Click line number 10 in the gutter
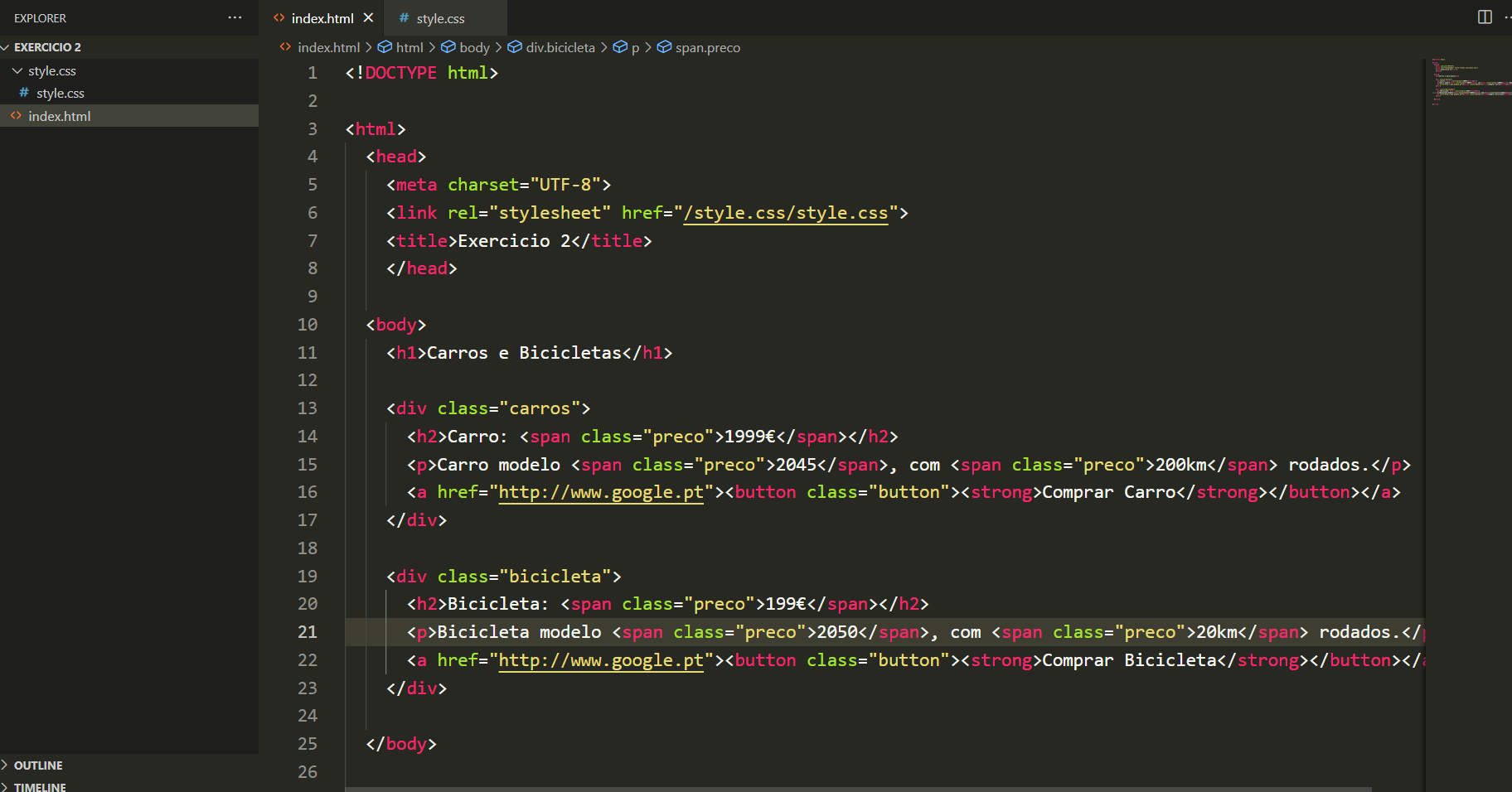 click(x=307, y=325)
